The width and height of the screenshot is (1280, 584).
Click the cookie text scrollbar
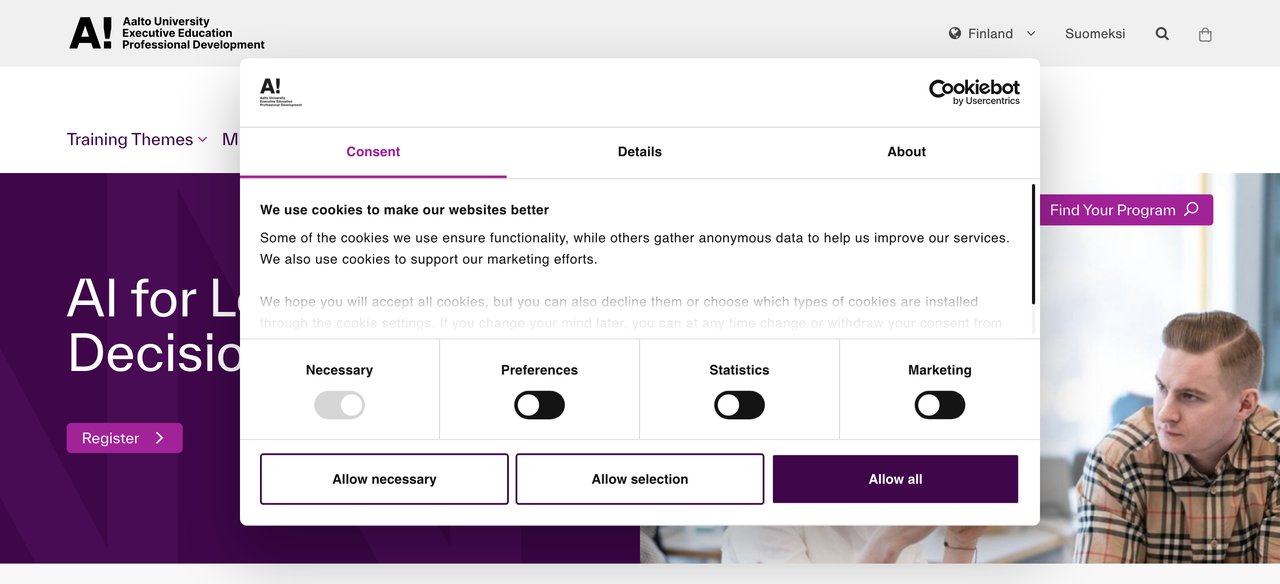click(1033, 245)
